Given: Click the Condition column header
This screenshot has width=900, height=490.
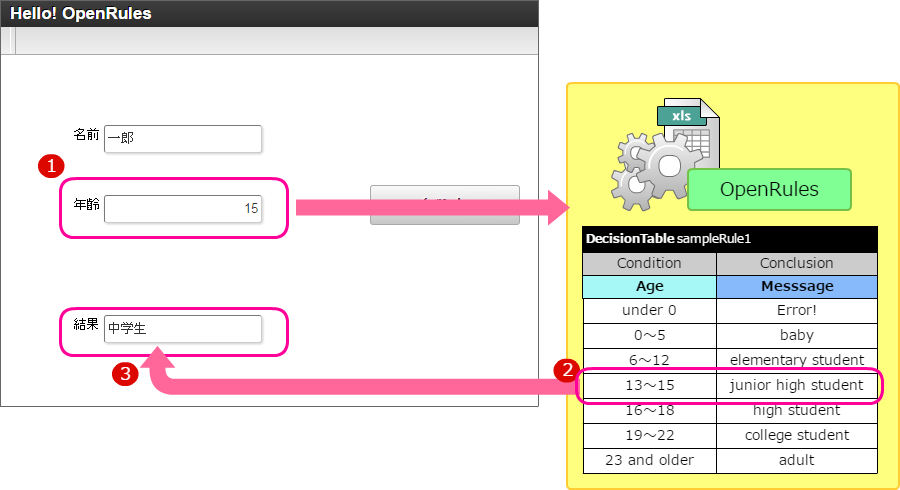Looking at the screenshot, I should click(649, 263).
